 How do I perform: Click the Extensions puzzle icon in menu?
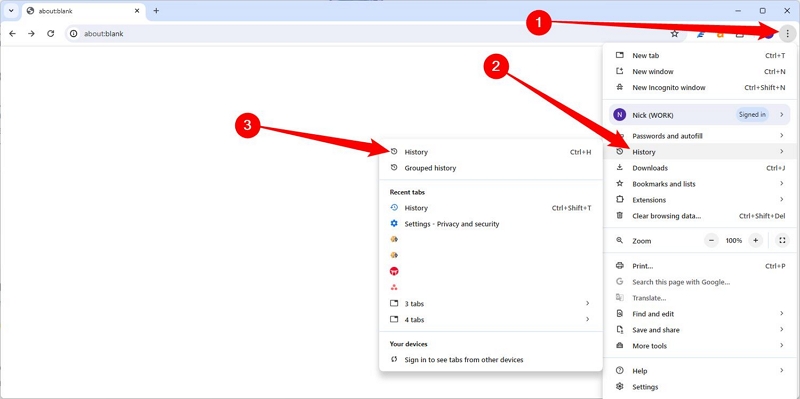tap(620, 200)
